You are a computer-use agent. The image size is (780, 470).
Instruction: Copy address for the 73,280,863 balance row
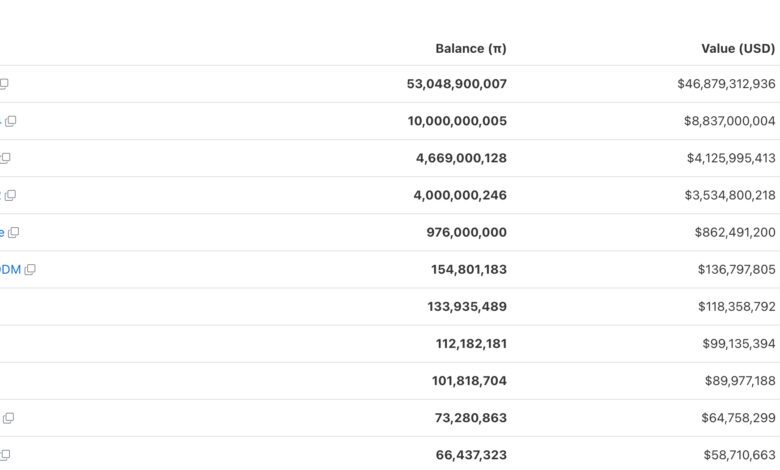[8, 418]
